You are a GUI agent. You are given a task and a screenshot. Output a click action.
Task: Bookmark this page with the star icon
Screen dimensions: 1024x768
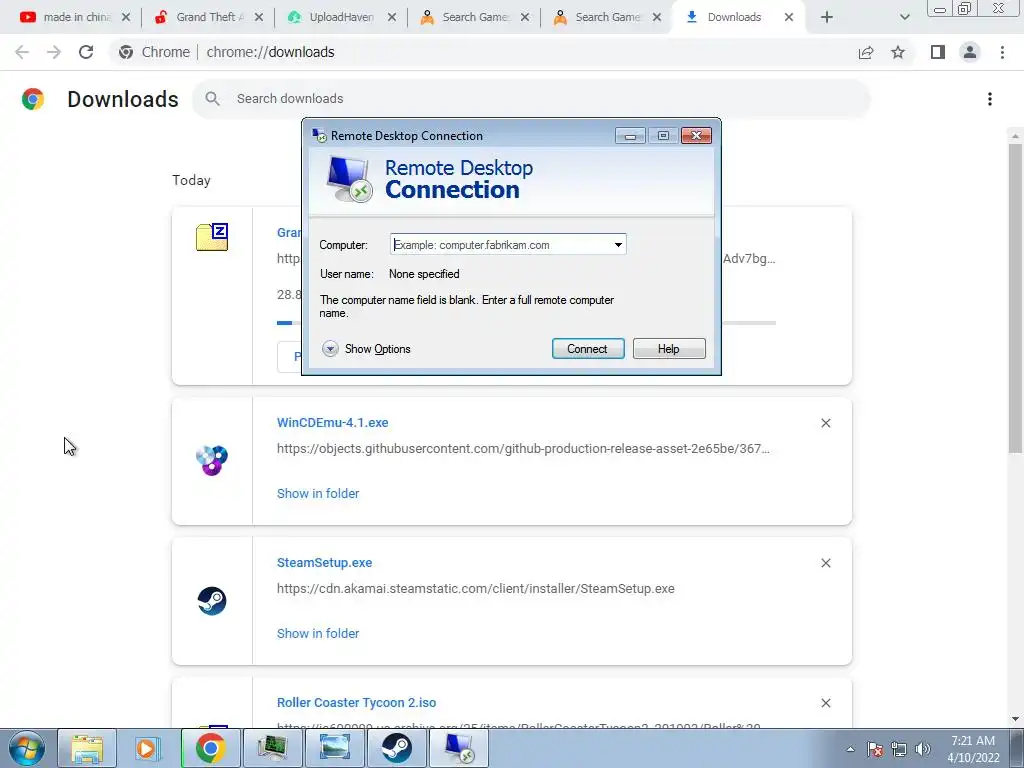(x=898, y=52)
